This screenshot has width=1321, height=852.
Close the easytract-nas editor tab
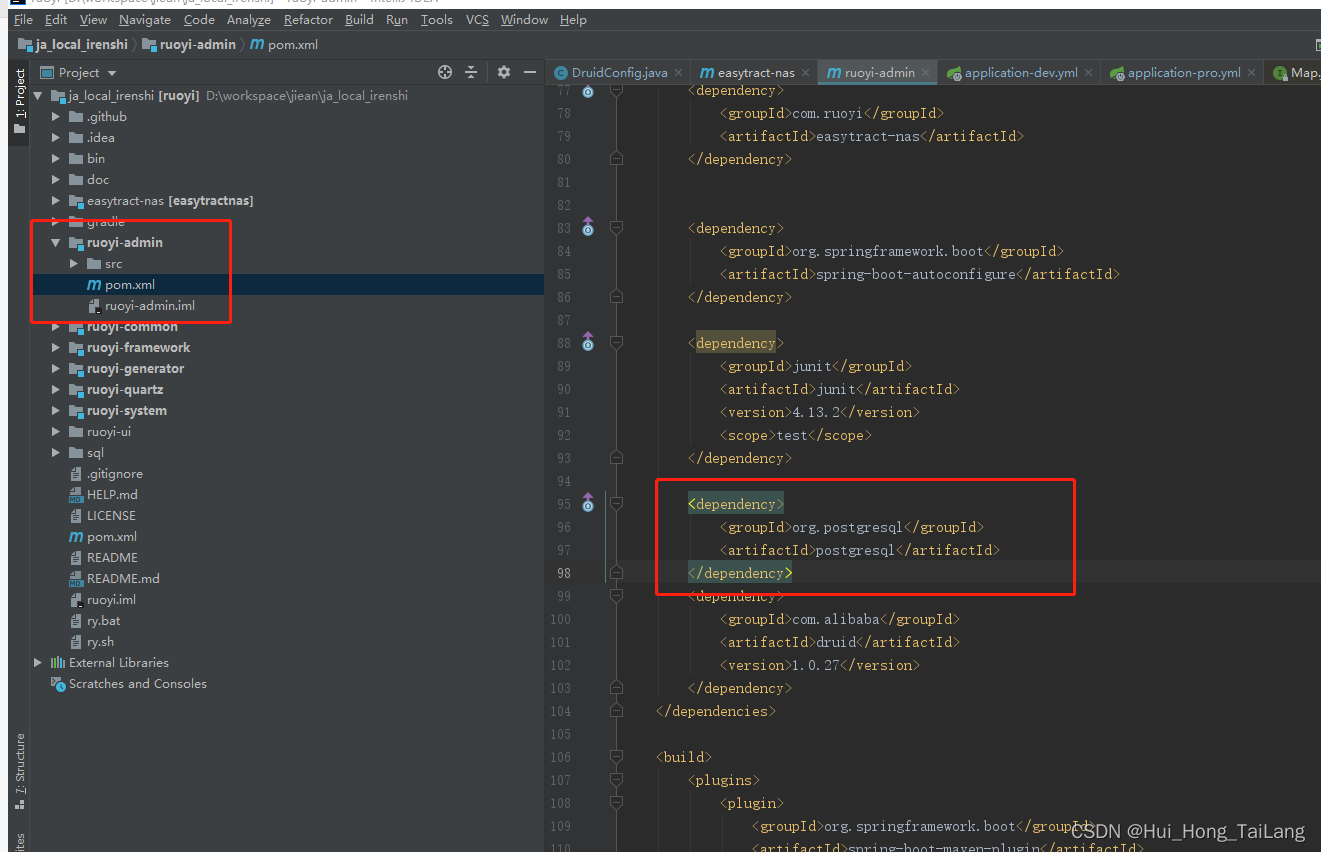pos(806,73)
